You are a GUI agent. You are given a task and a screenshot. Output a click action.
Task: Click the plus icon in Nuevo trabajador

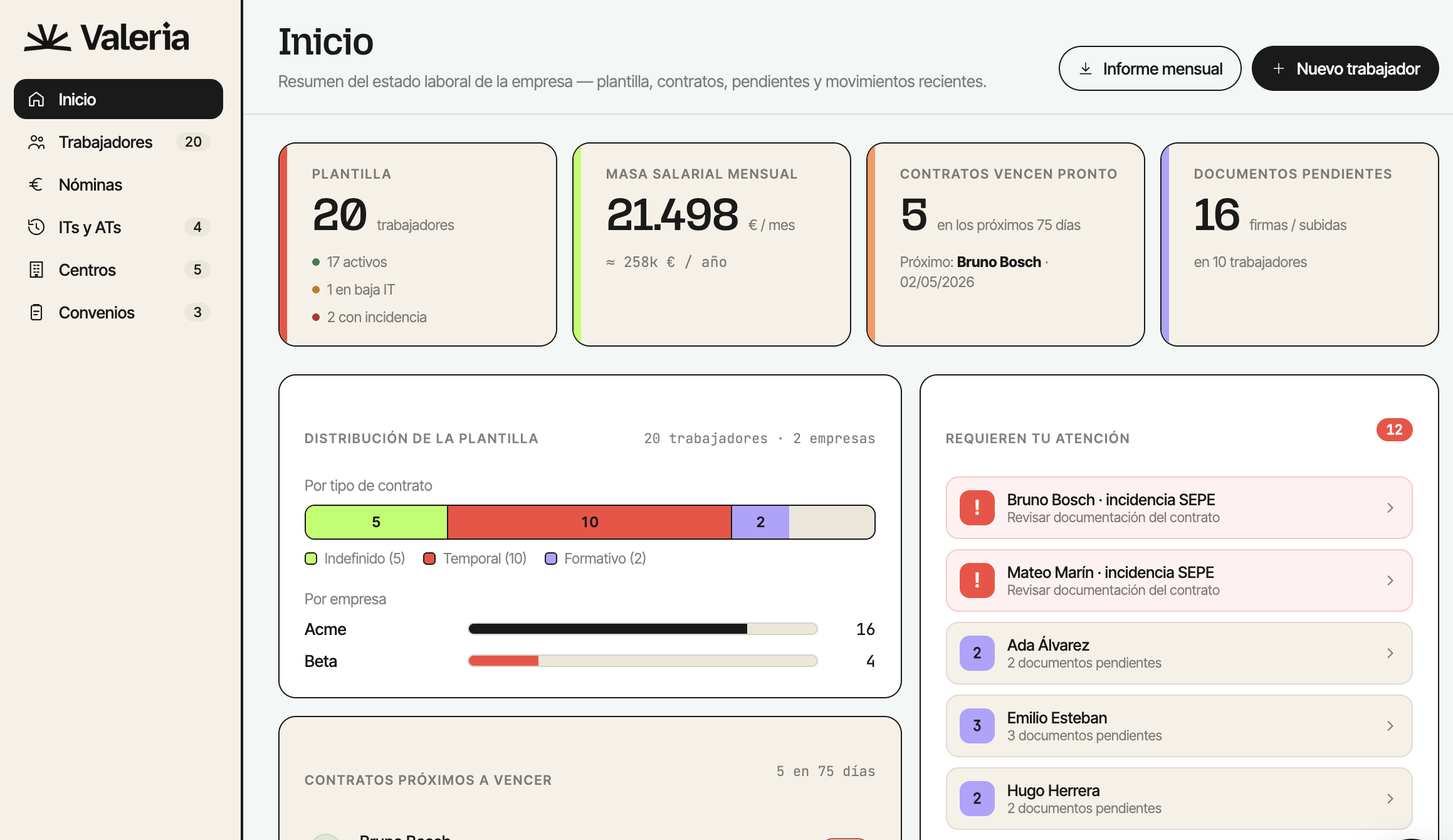(1279, 68)
